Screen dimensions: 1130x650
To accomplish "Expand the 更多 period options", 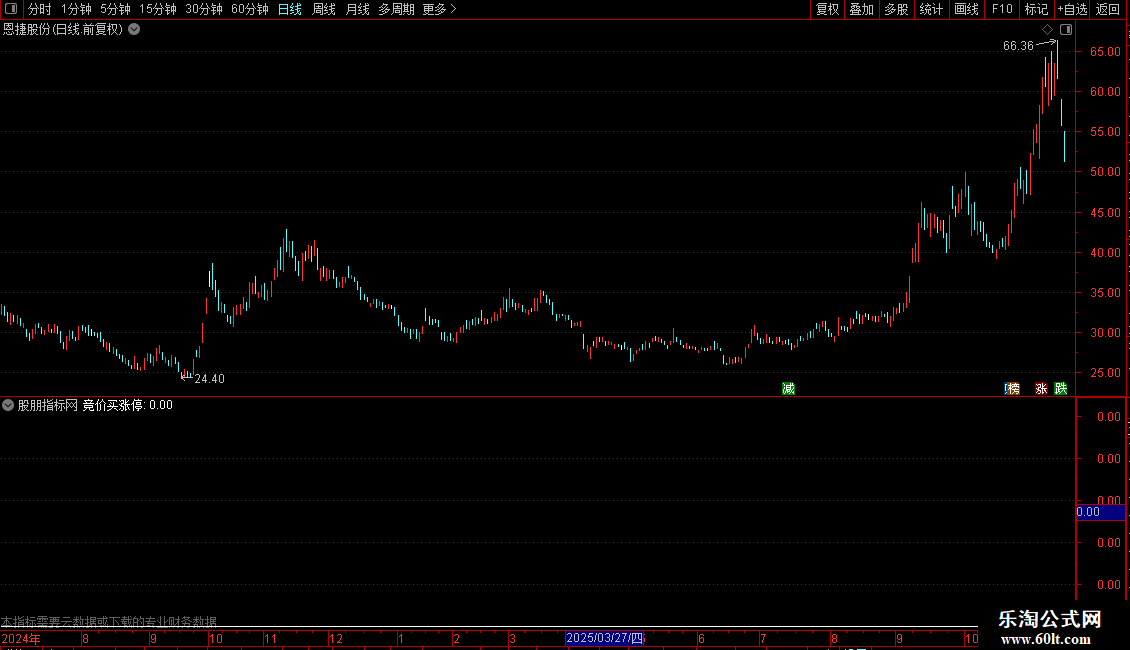I will pyautogui.click(x=439, y=9).
